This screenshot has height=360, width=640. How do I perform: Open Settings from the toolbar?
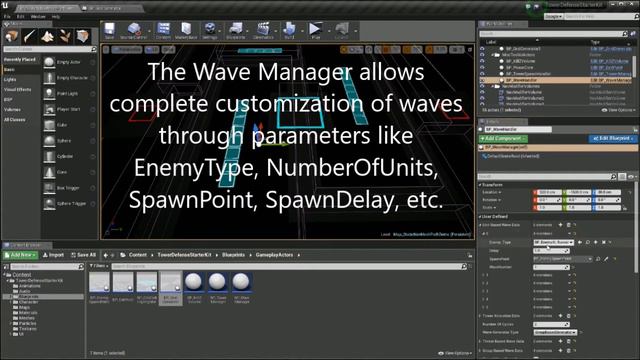point(210,30)
